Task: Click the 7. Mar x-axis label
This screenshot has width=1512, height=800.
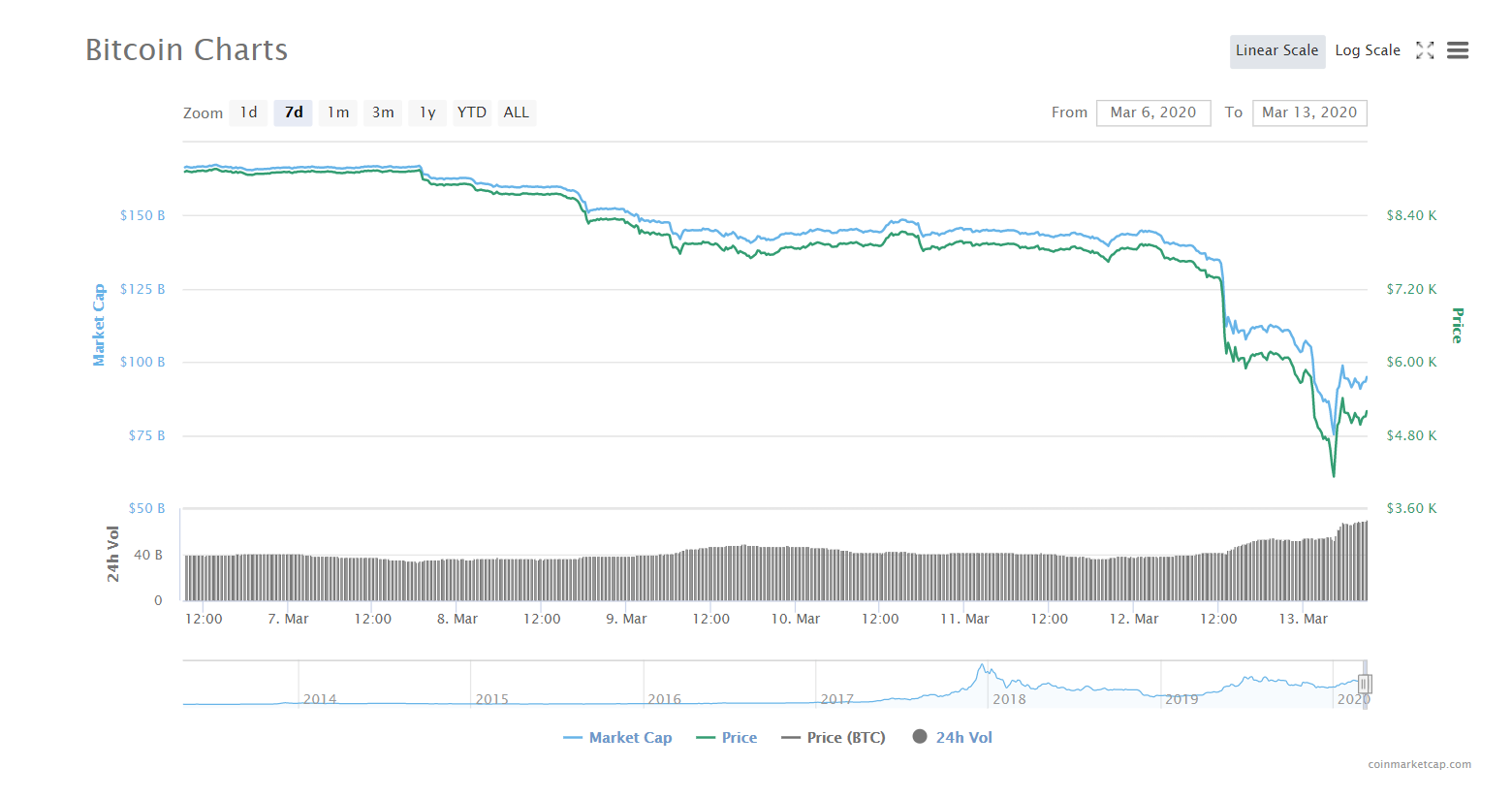Action: [x=288, y=619]
